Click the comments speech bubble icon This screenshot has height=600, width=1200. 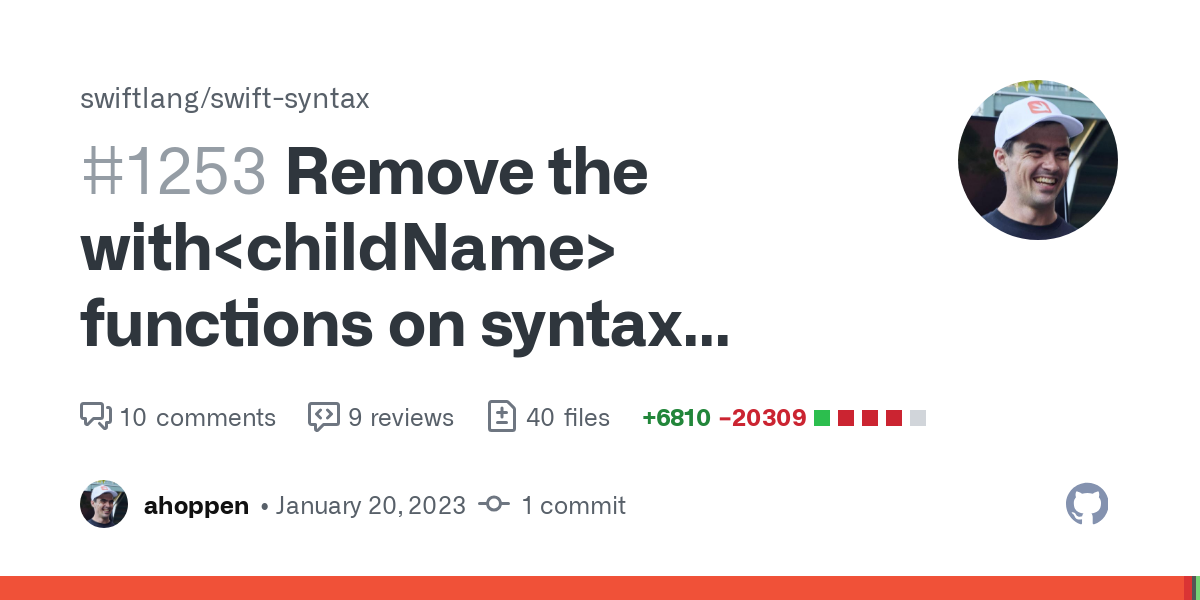pos(95,416)
